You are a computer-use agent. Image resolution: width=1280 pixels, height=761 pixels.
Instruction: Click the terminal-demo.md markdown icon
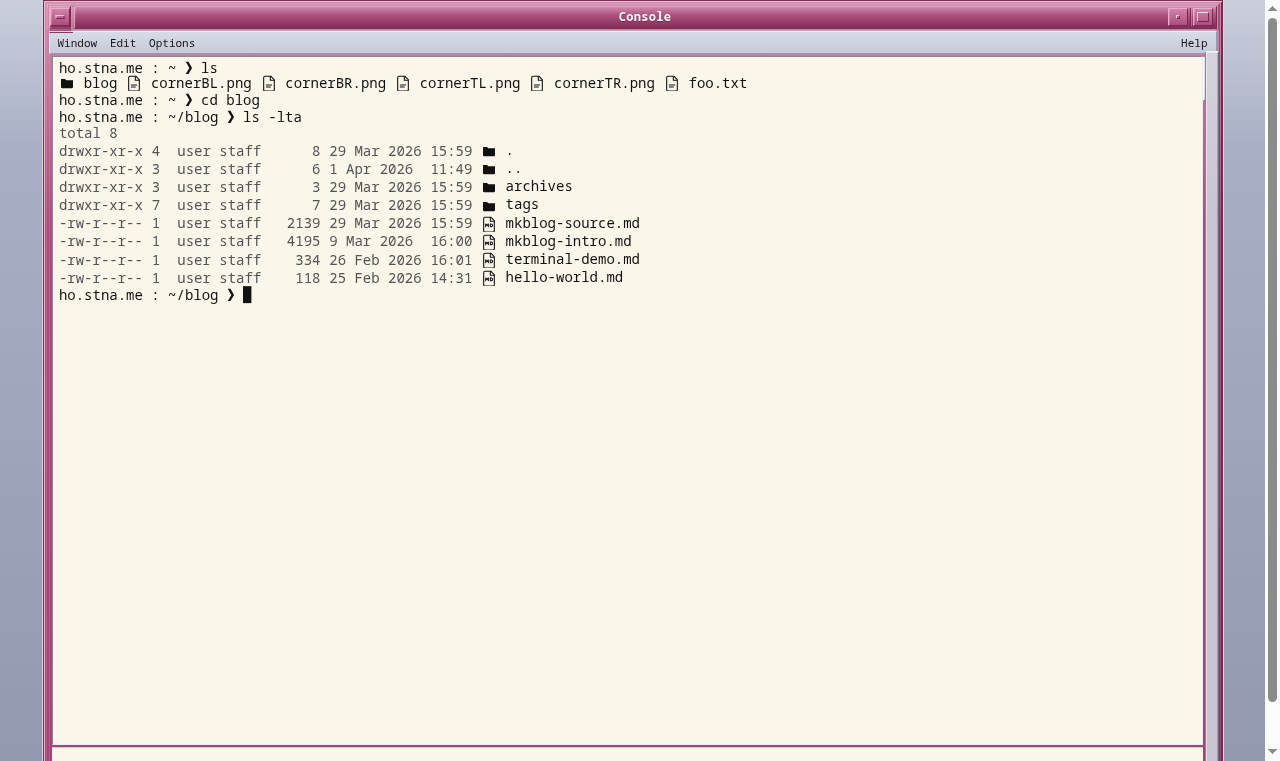pos(489,260)
